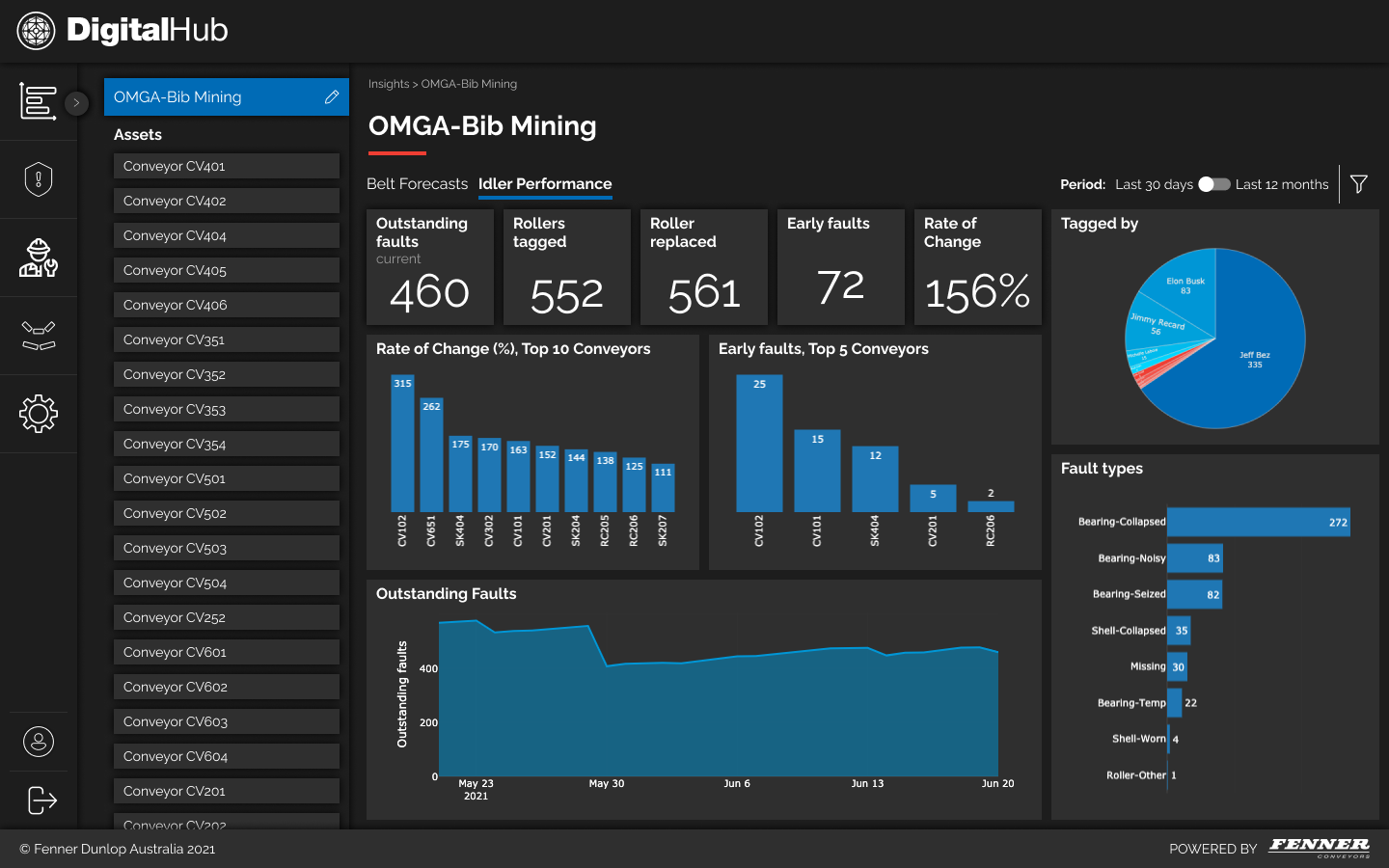
Task: Select Conveyor CV402 in assets list
Action: tap(227, 201)
